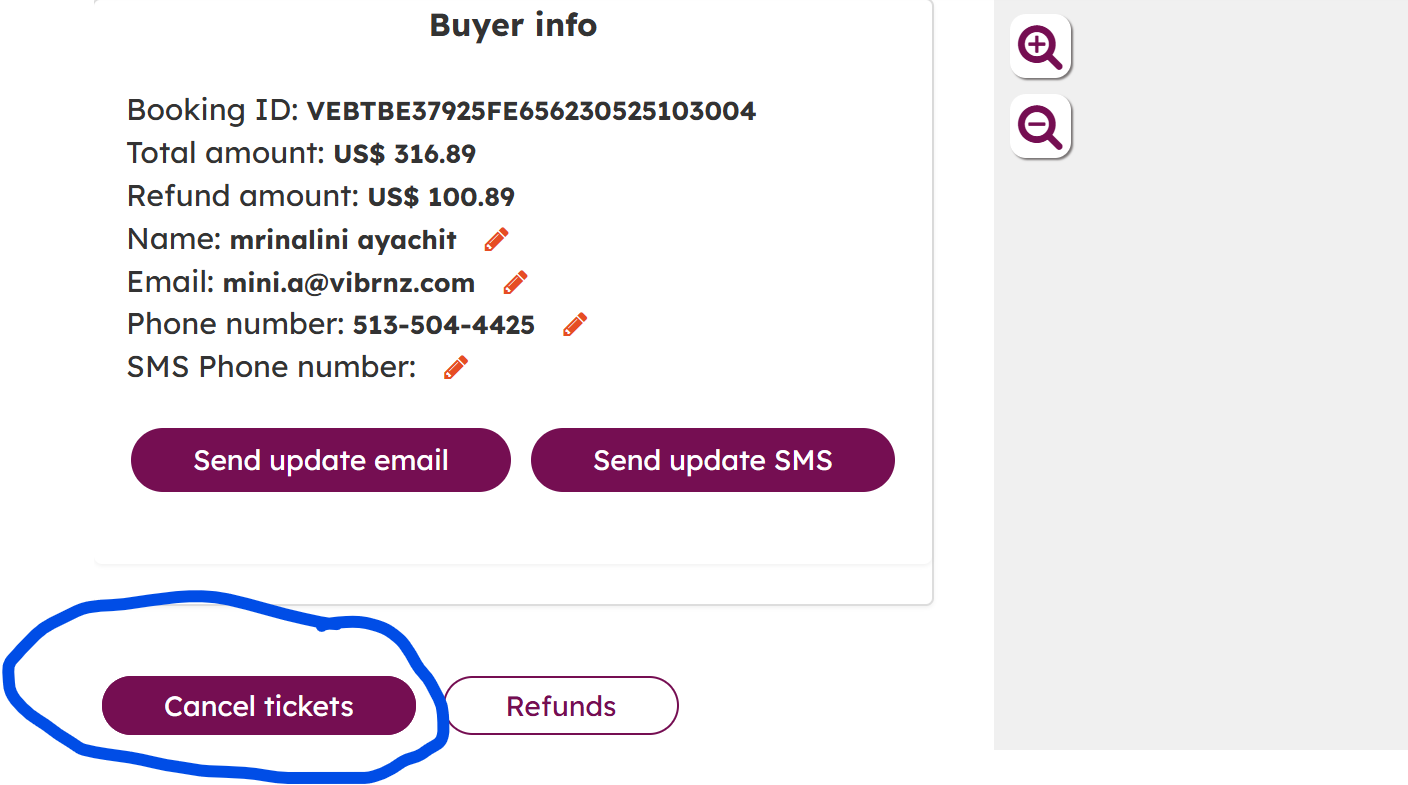
Task: Click the SMS Phone number label
Action: [x=271, y=368]
